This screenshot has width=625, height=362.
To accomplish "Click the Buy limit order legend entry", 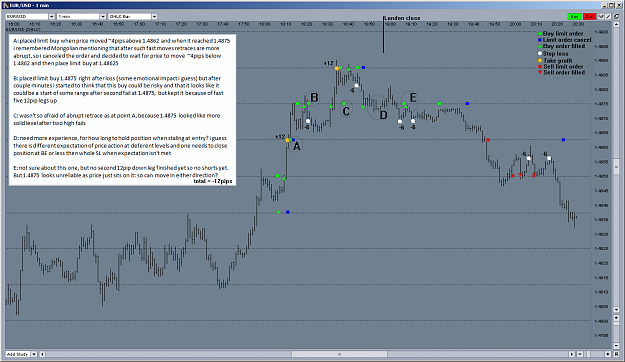I will (x=562, y=34).
